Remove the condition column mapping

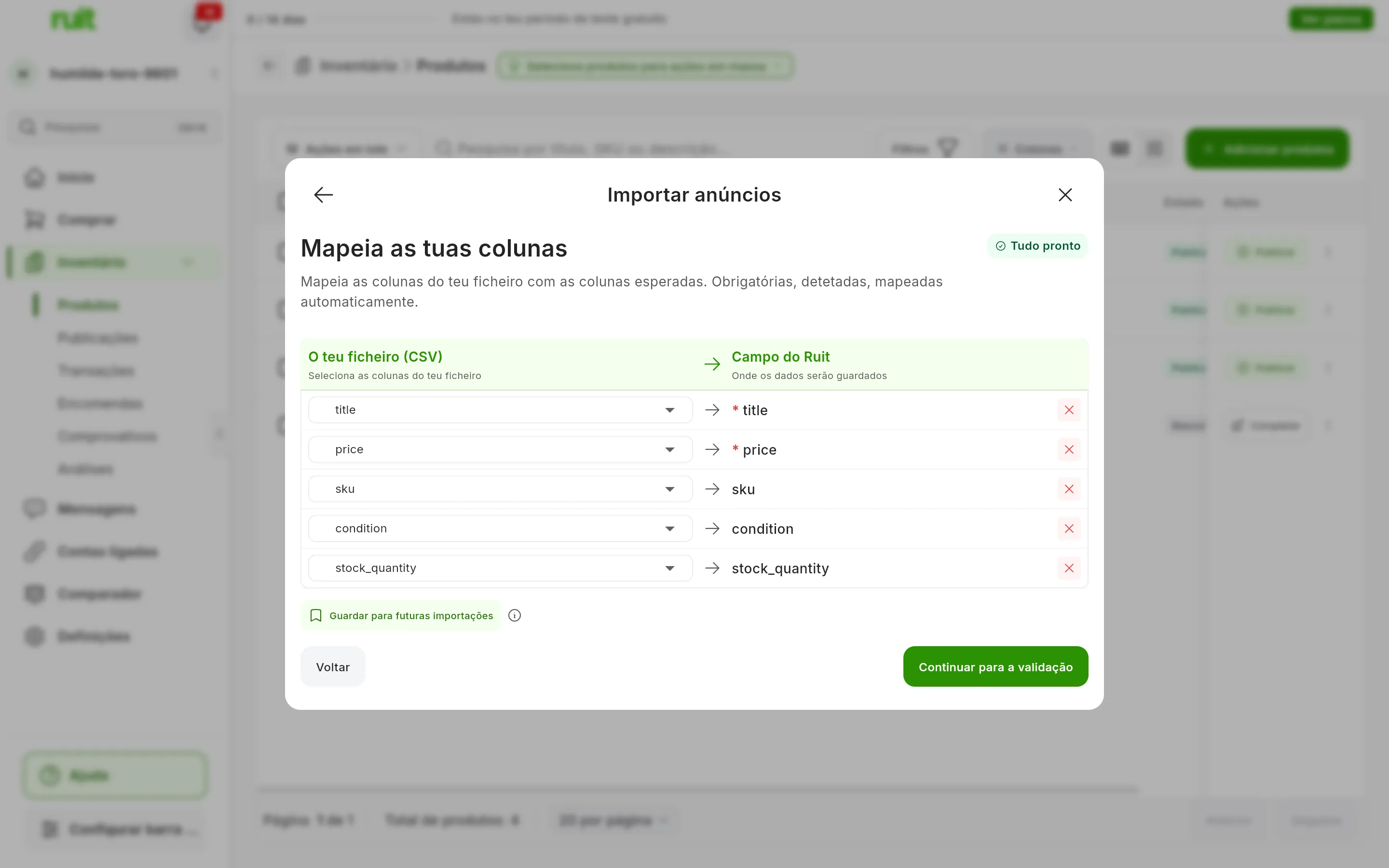pos(1069,529)
